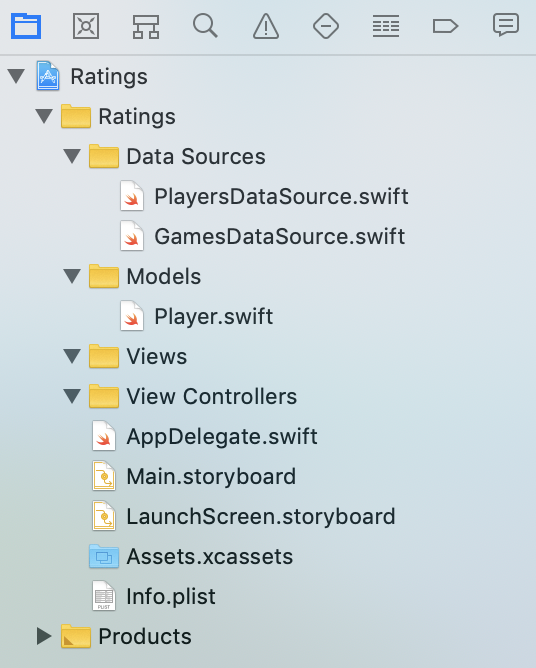Expand the Products folder triangle
Viewport: 536px width, 668px height.
click(x=44, y=636)
